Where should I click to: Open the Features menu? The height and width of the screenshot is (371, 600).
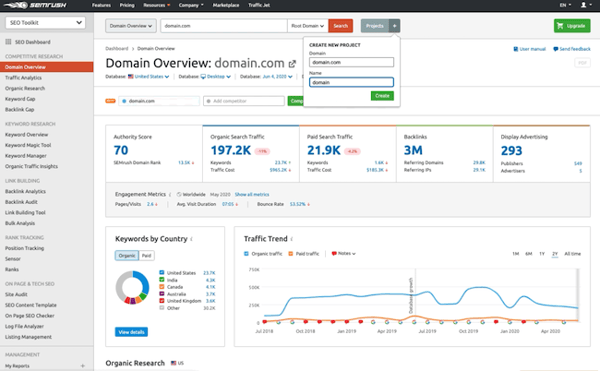coord(101,5)
